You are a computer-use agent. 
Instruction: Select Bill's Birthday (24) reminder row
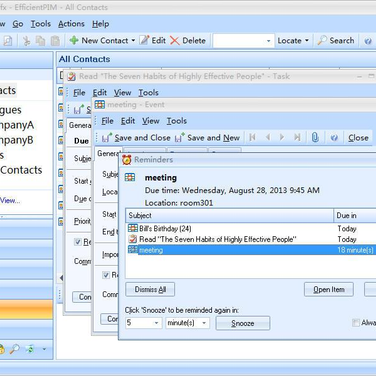coord(252,229)
